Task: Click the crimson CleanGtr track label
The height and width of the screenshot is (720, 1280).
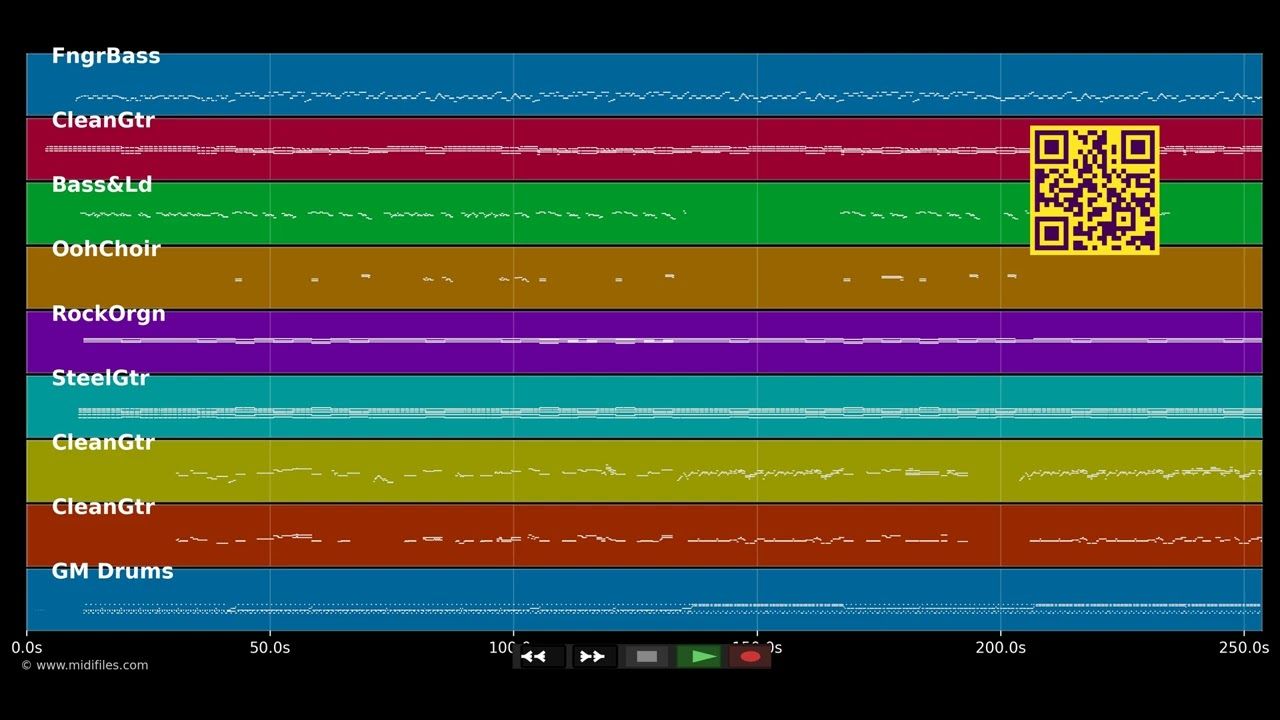Action: [103, 120]
